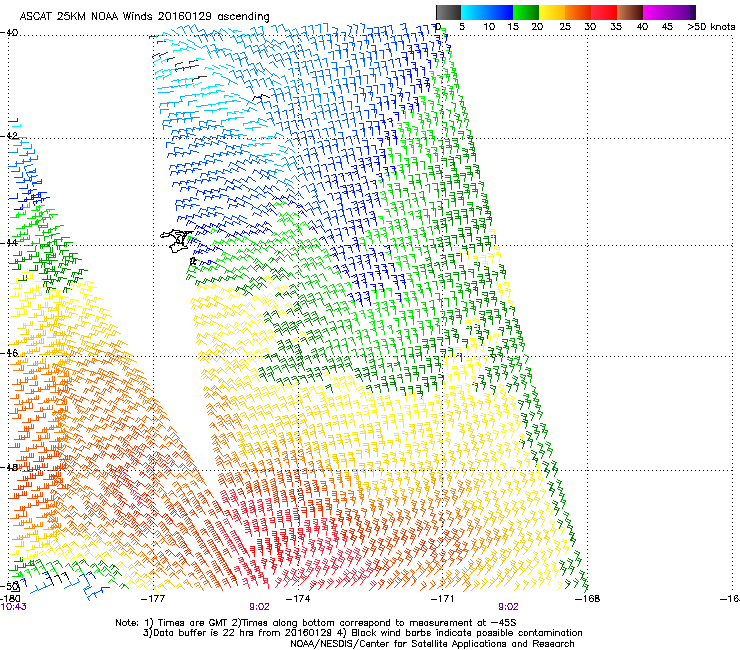
Task: Click the "-40" latitude axis label
Action: tap(9, 33)
